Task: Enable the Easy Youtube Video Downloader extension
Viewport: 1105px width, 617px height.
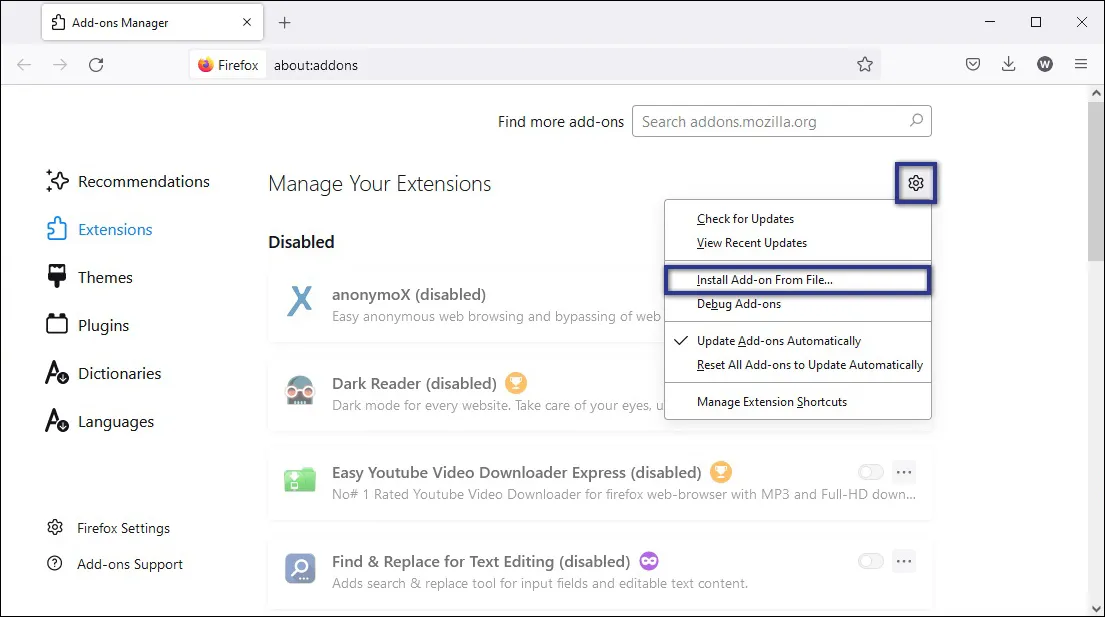Action: [870, 471]
